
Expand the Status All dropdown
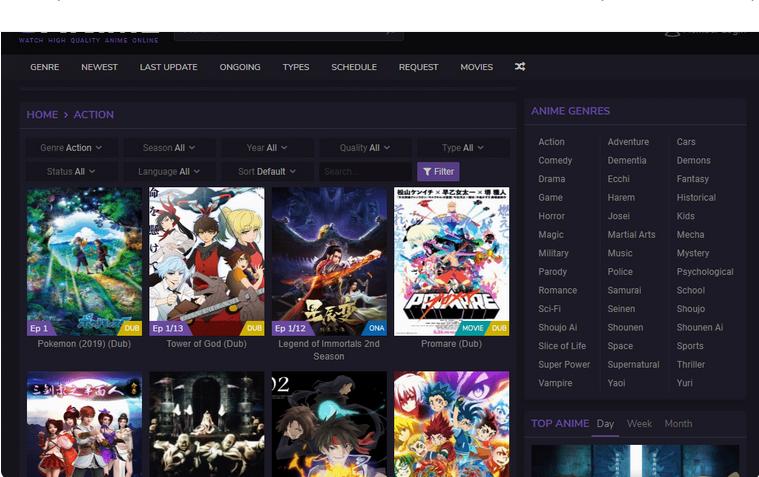tap(72, 171)
